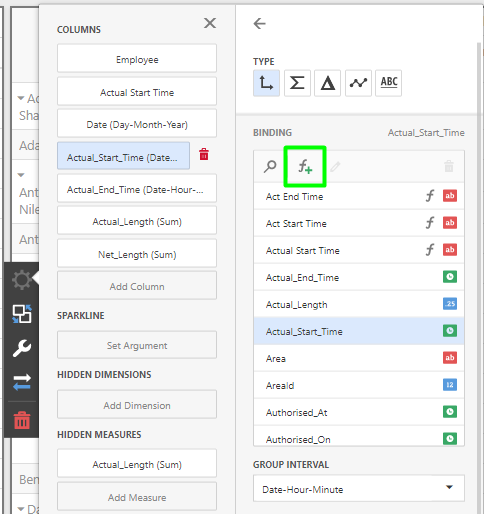Click the clock icon beside Authorised_At

[450, 412]
